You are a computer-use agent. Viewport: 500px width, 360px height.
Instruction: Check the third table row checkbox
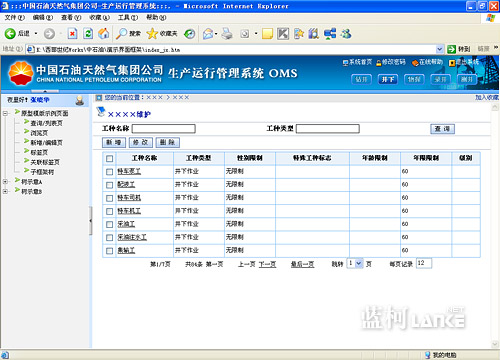pos(109,198)
